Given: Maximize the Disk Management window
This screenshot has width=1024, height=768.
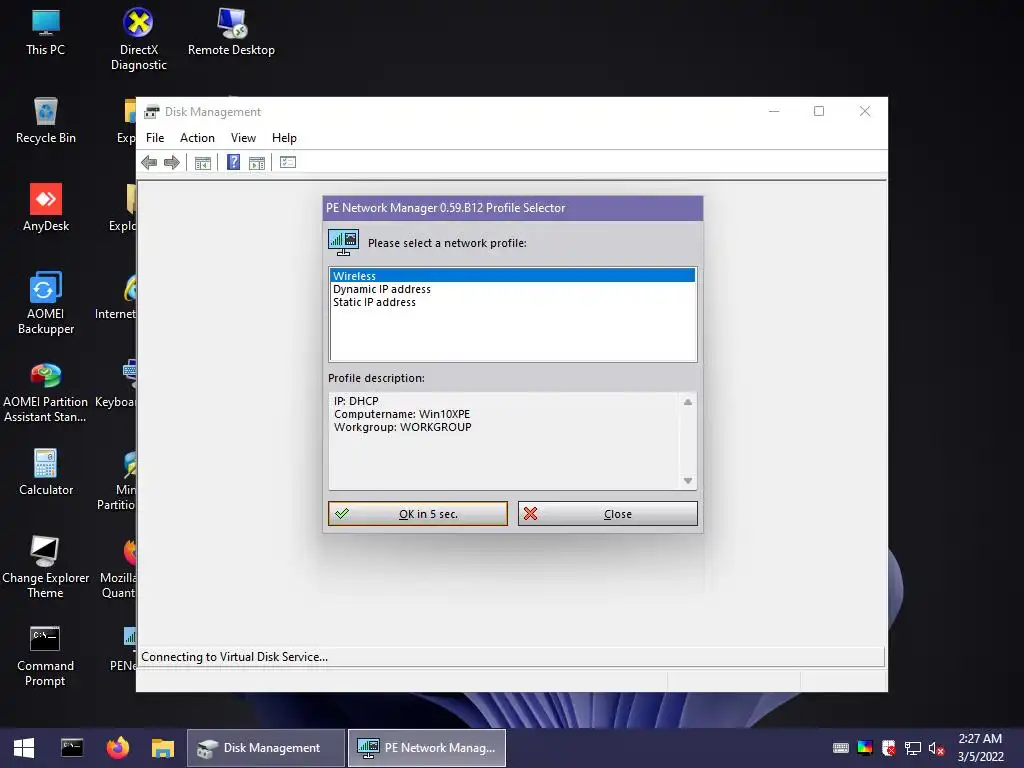Looking at the screenshot, I should [x=819, y=112].
